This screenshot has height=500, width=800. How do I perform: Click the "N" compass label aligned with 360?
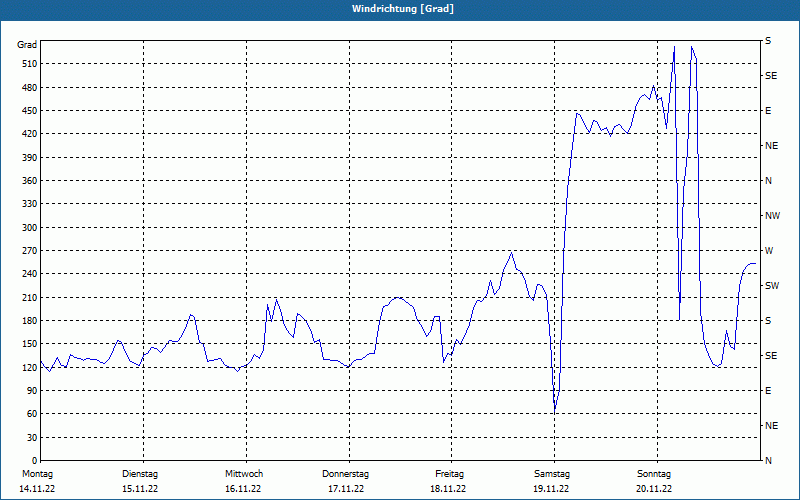tap(768, 181)
